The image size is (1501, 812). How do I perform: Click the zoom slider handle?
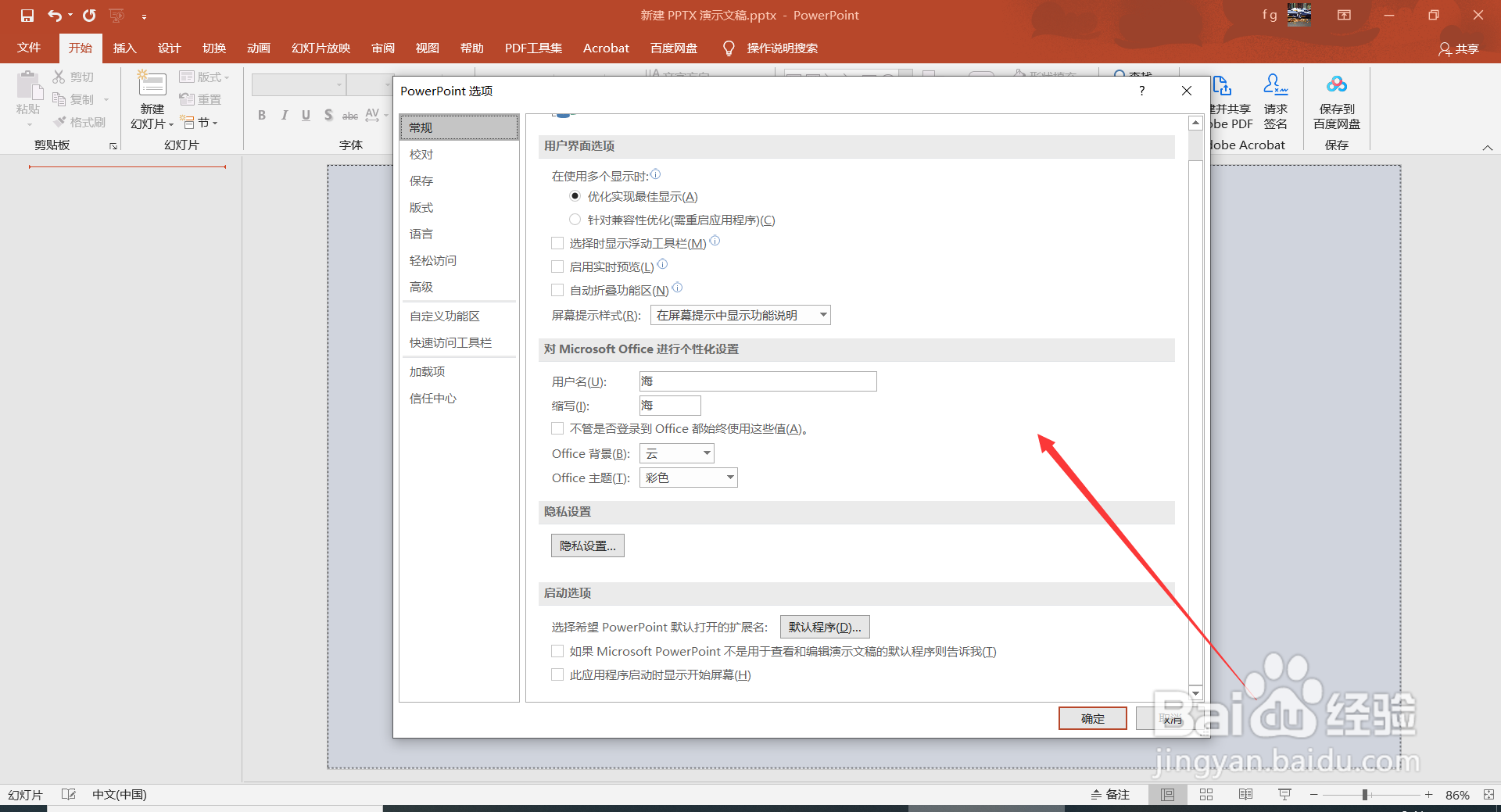click(x=1365, y=794)
